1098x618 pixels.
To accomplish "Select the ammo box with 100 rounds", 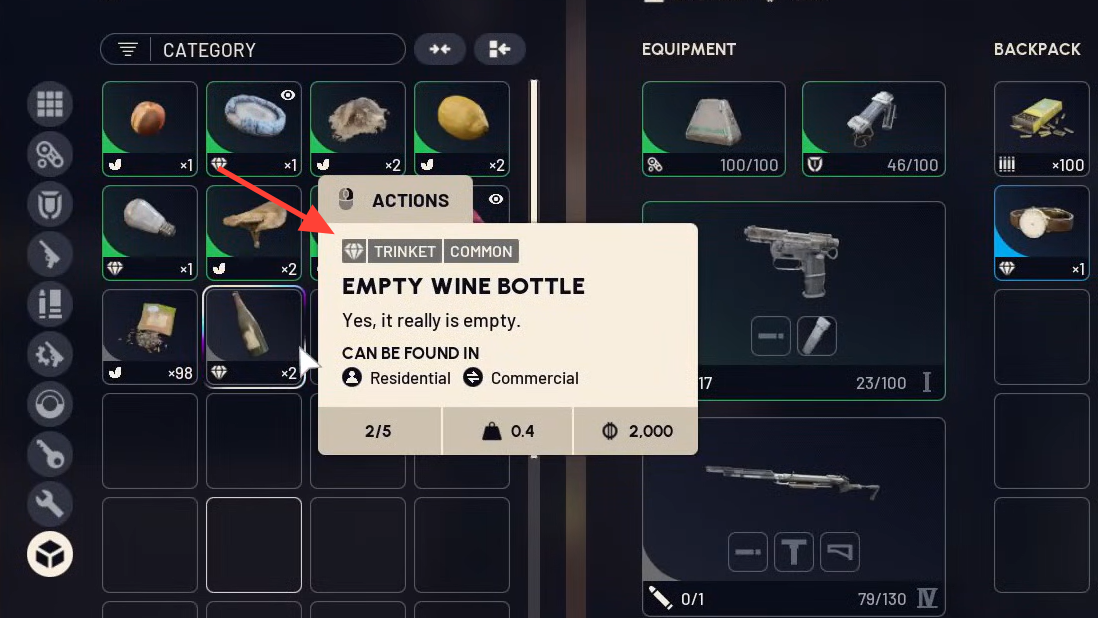I will tap(1041, 129).
